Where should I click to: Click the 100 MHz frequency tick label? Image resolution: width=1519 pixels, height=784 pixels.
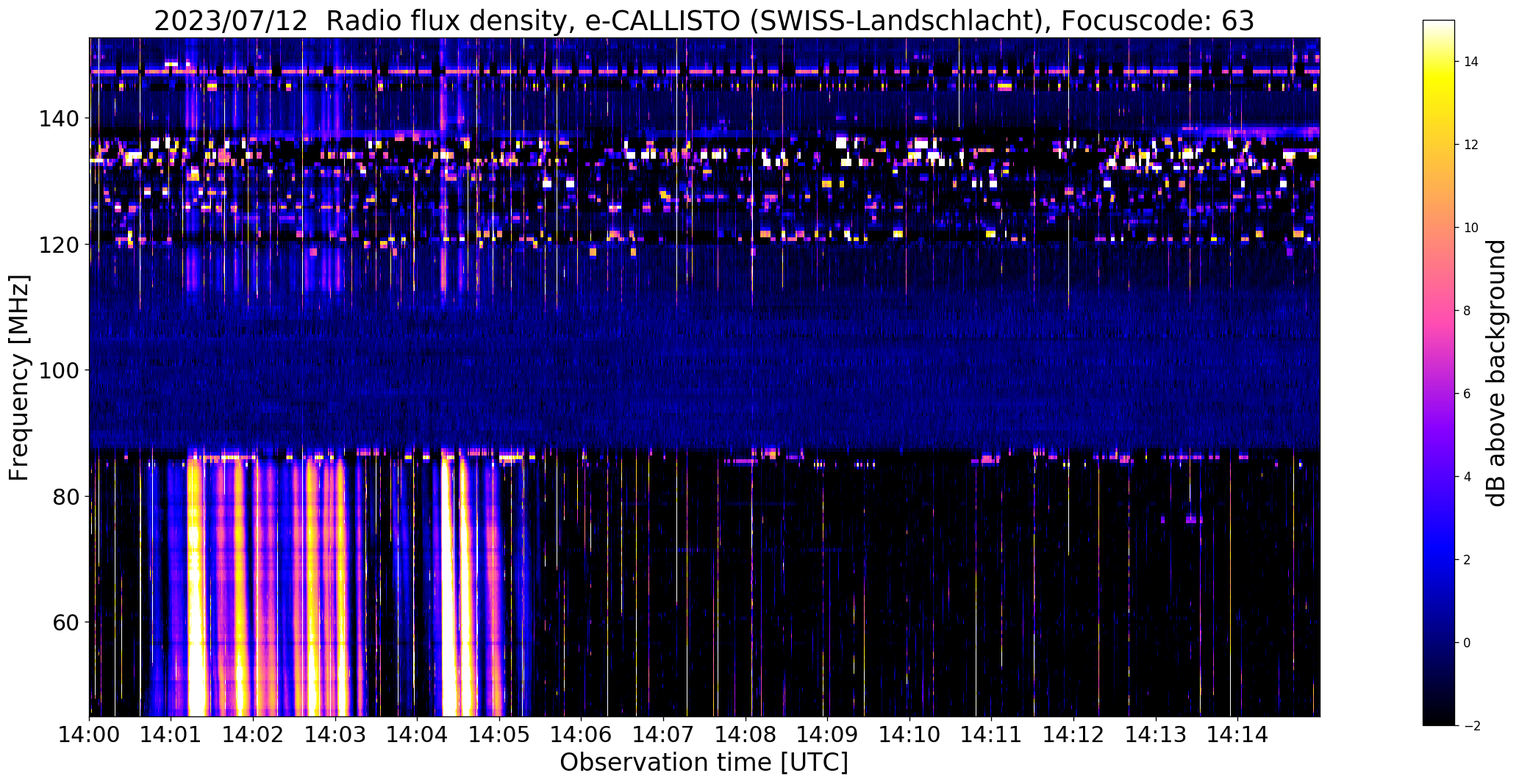59,370
